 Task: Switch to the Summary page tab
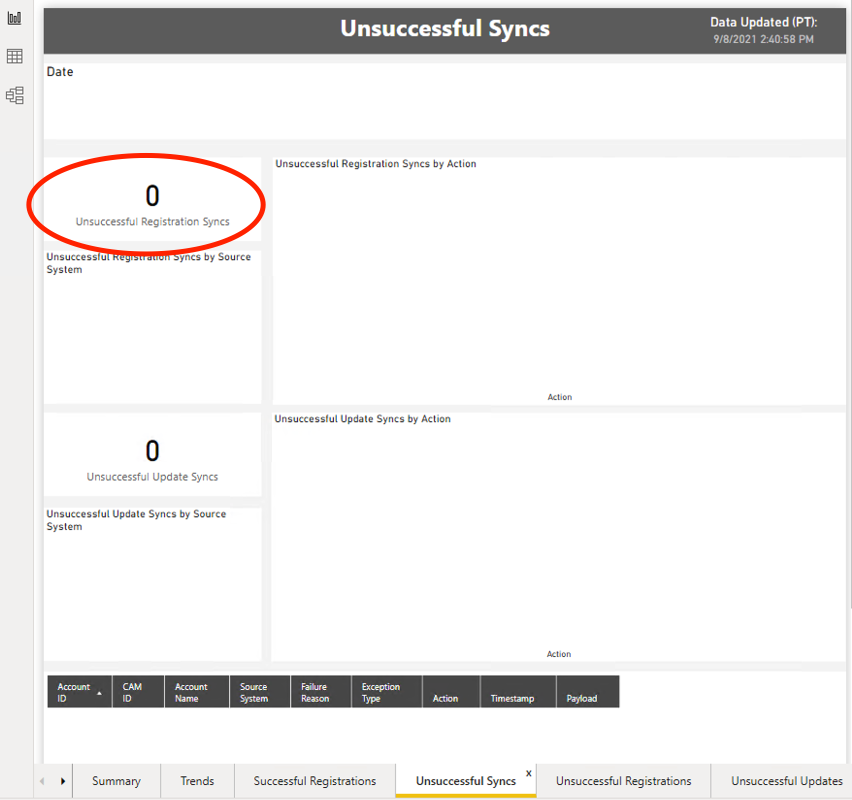coord(116,781)
